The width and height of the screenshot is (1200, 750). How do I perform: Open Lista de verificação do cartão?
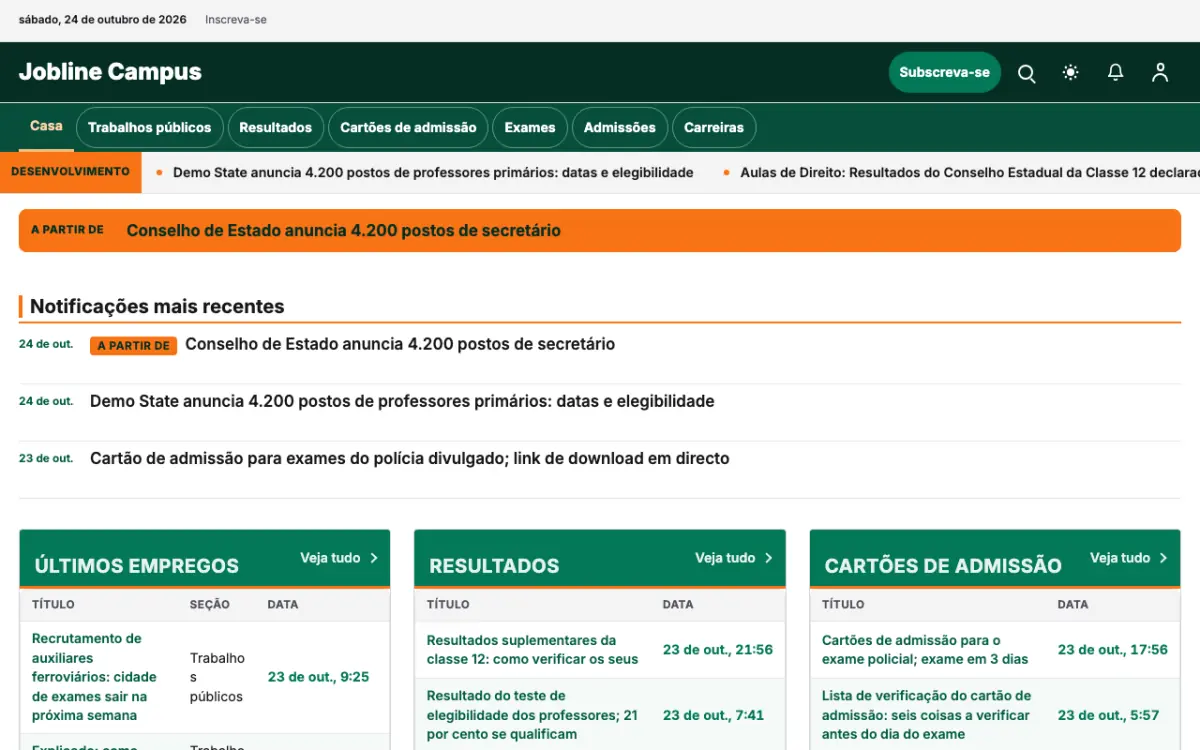[926, 715]
